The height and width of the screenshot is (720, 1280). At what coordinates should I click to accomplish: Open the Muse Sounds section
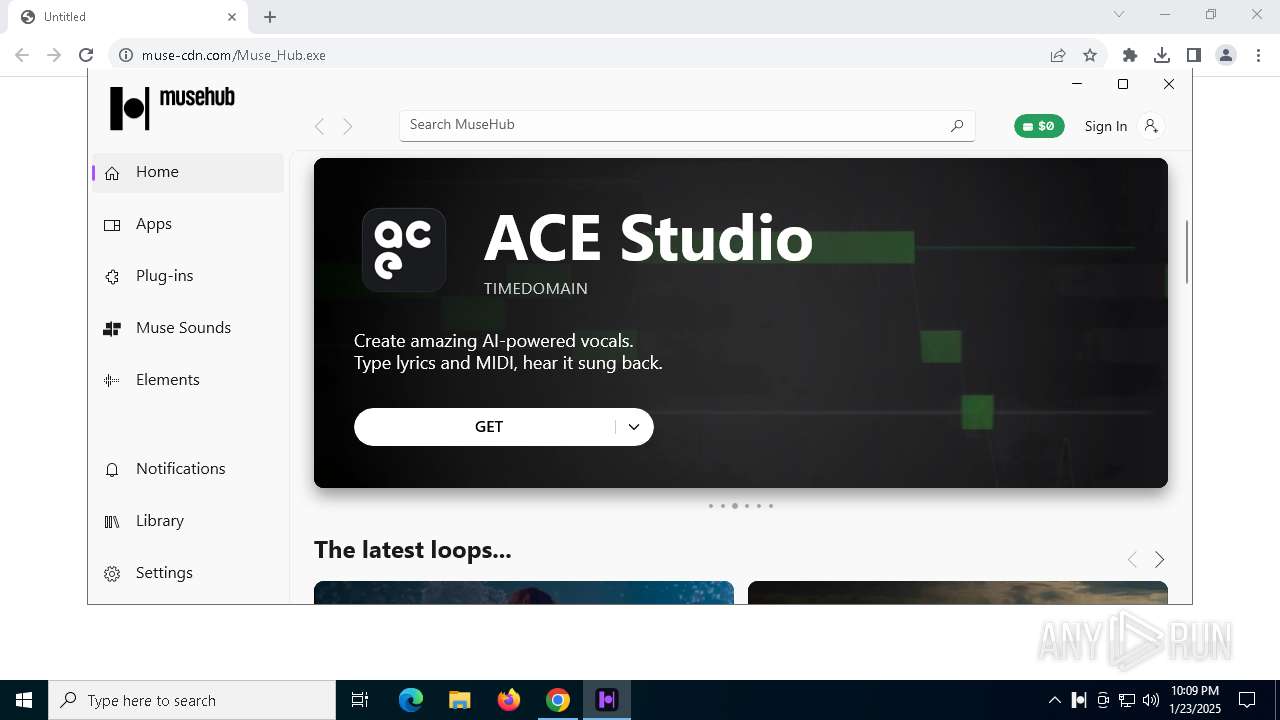point(188,328)
